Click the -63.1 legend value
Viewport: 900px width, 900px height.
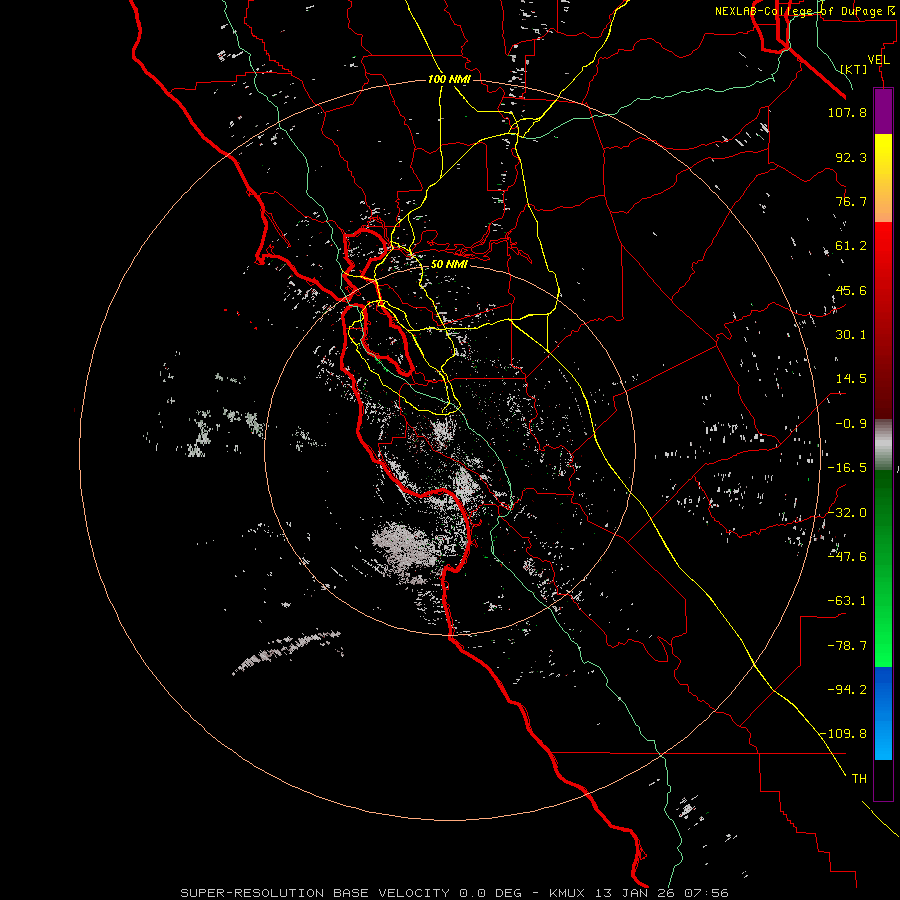tap(847, 601)
